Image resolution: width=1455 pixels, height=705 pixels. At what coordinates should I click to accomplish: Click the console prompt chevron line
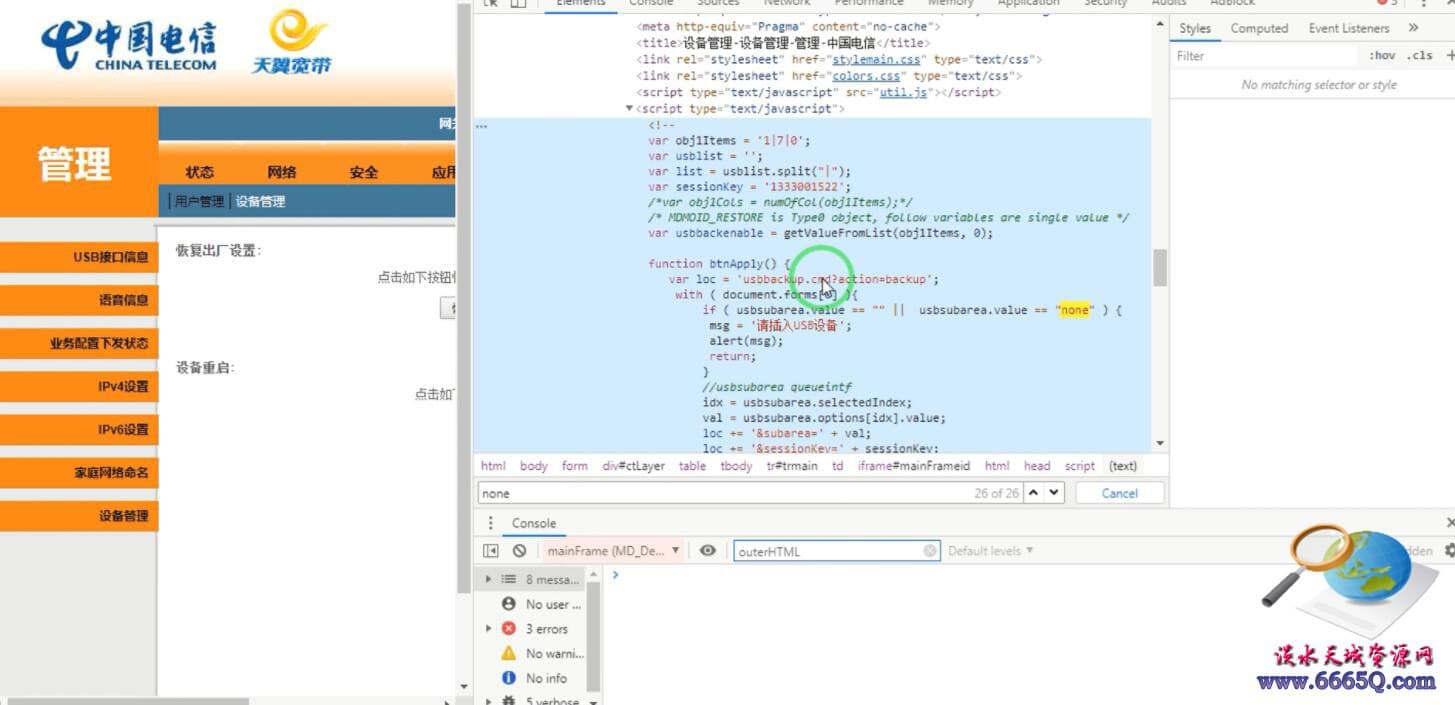[615, 575]
